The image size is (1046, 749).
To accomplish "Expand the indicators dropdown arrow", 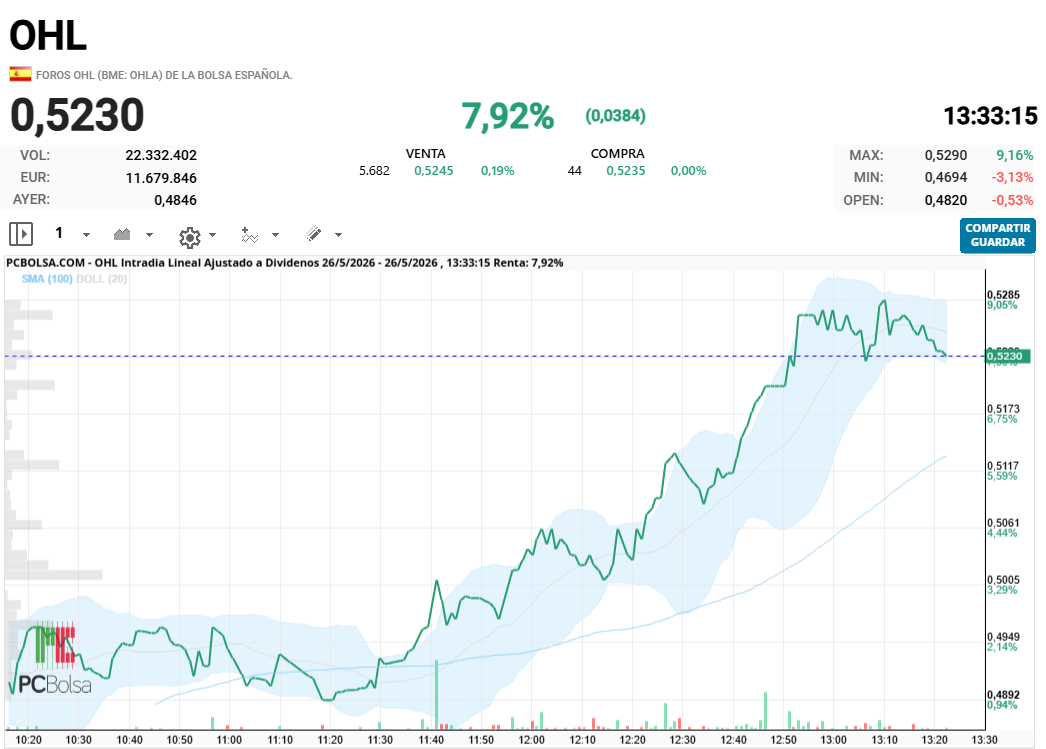I will pyautogui.click(x=276, y=235).
